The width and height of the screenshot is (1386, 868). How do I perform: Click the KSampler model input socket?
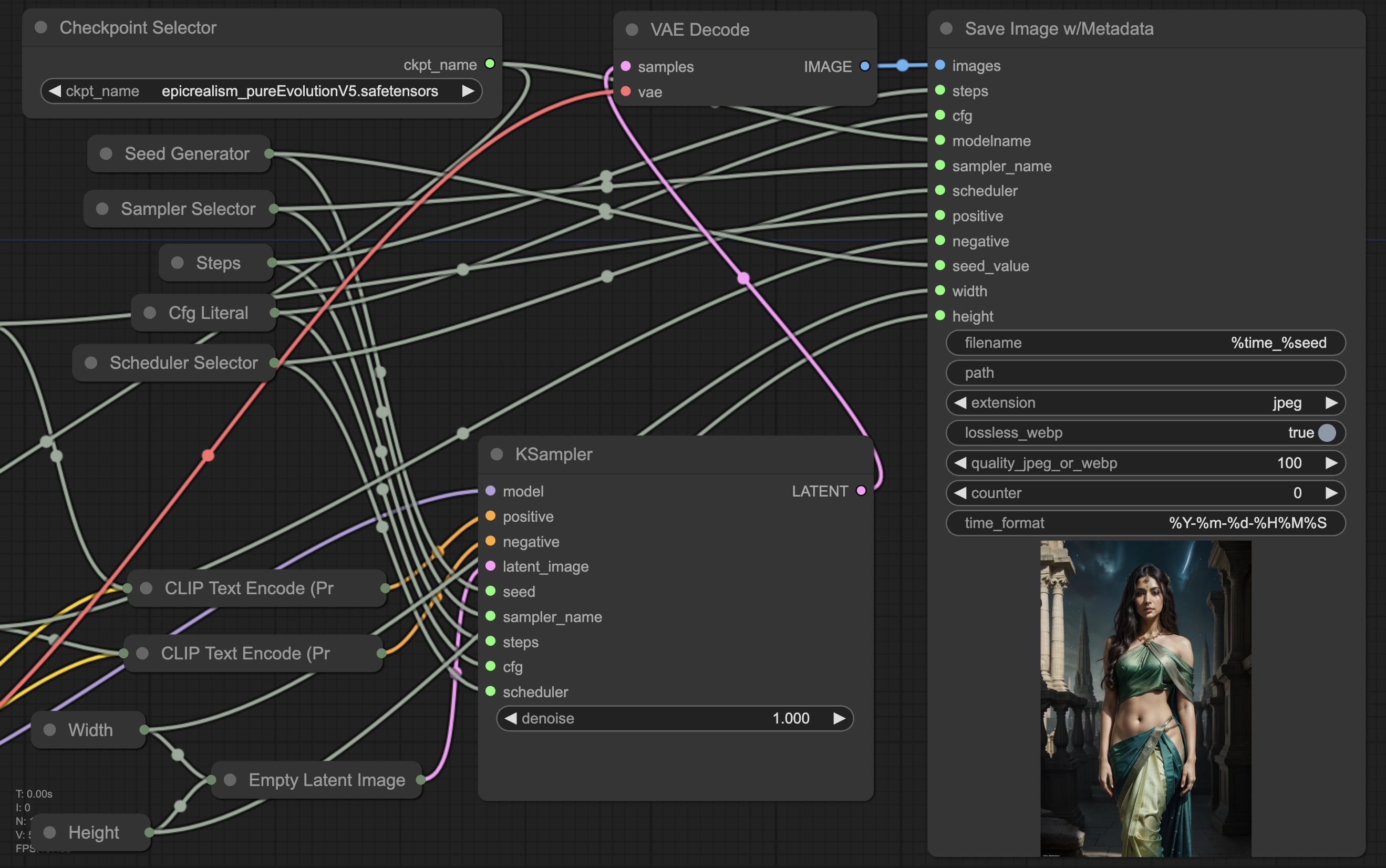coord(490,491)
